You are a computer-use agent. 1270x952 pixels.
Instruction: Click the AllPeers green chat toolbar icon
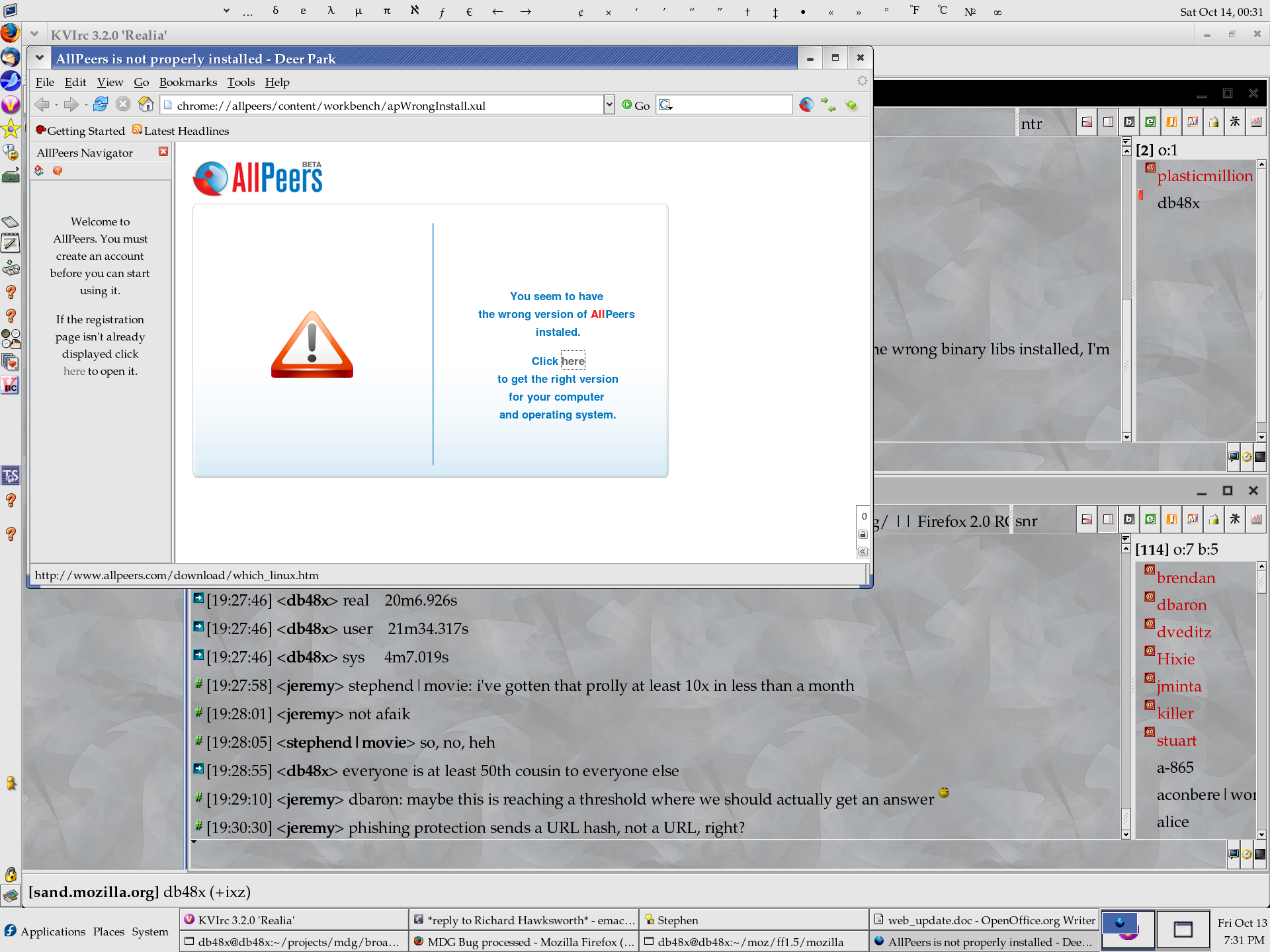click(851, 104)
